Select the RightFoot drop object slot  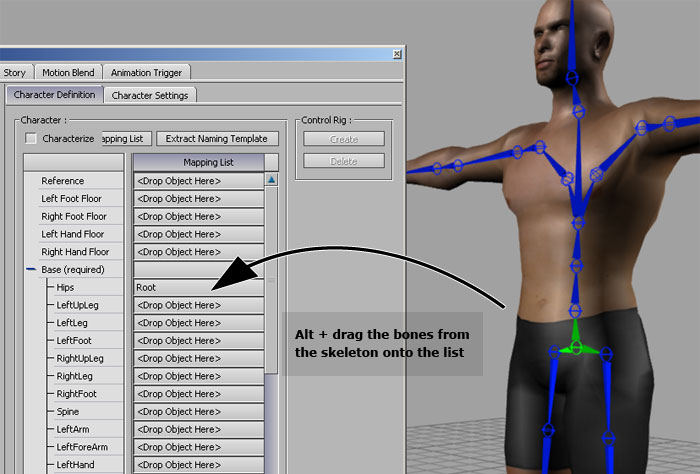(198, 393)
